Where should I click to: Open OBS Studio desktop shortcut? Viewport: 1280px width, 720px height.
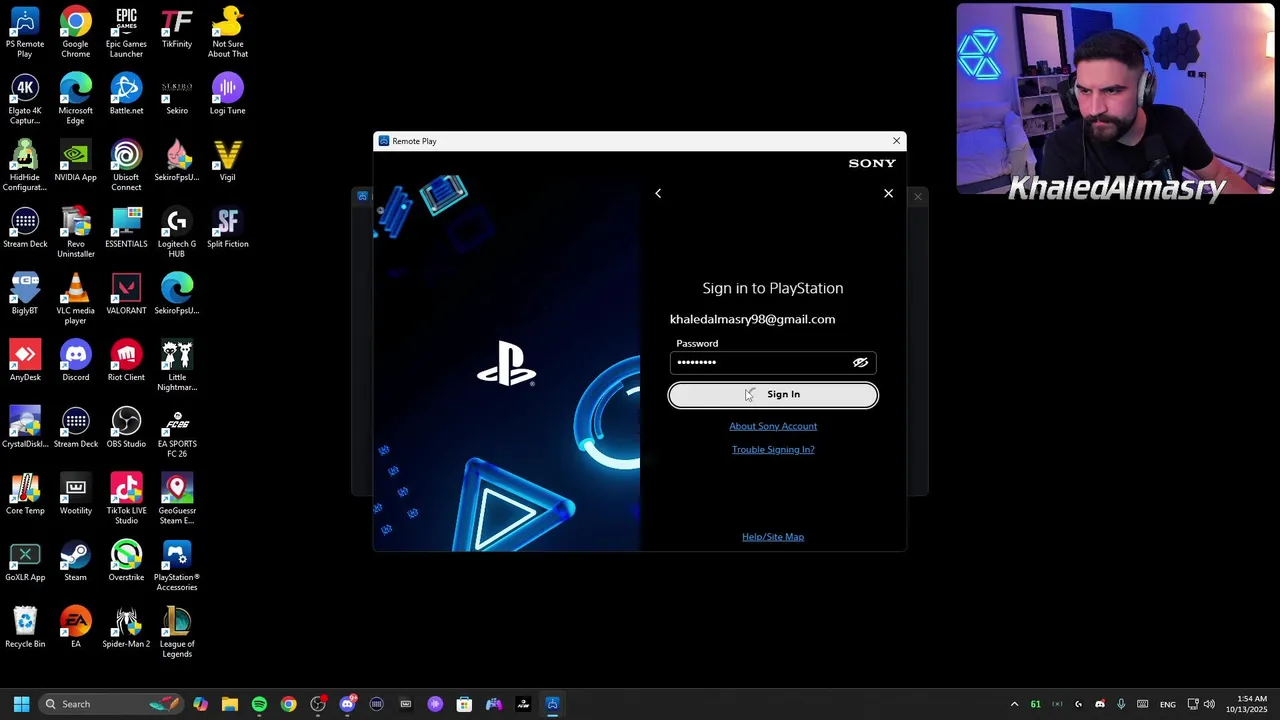(x=126, y=428)
